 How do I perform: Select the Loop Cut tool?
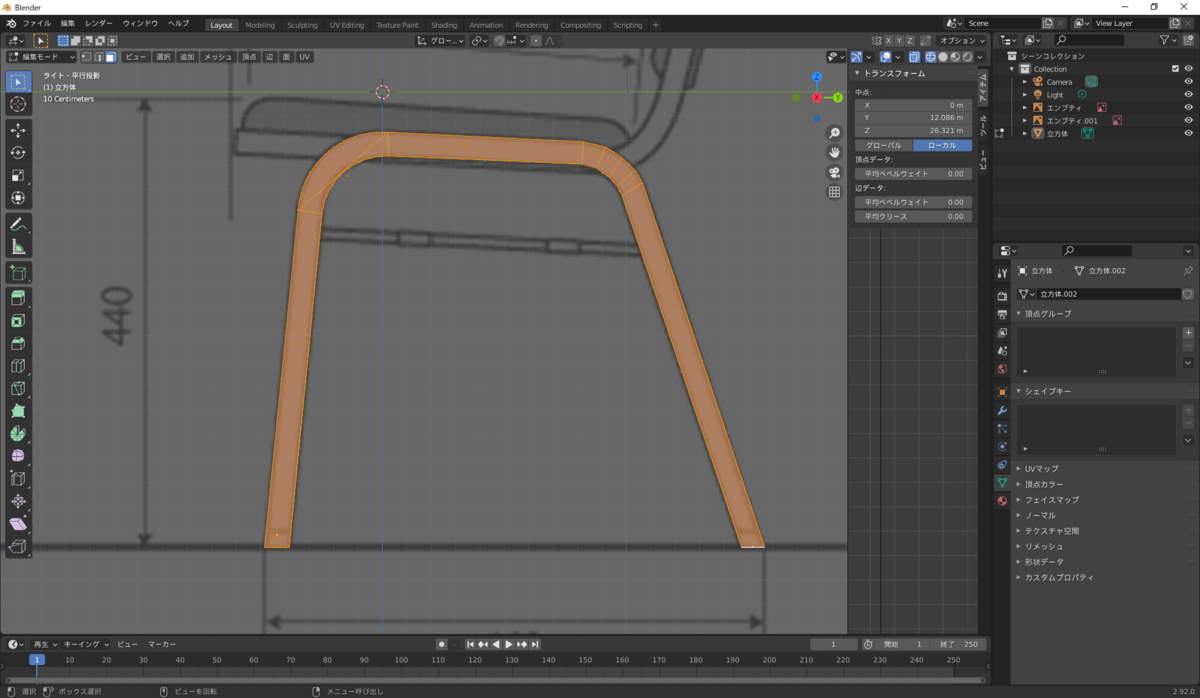(x=18, y=366)
